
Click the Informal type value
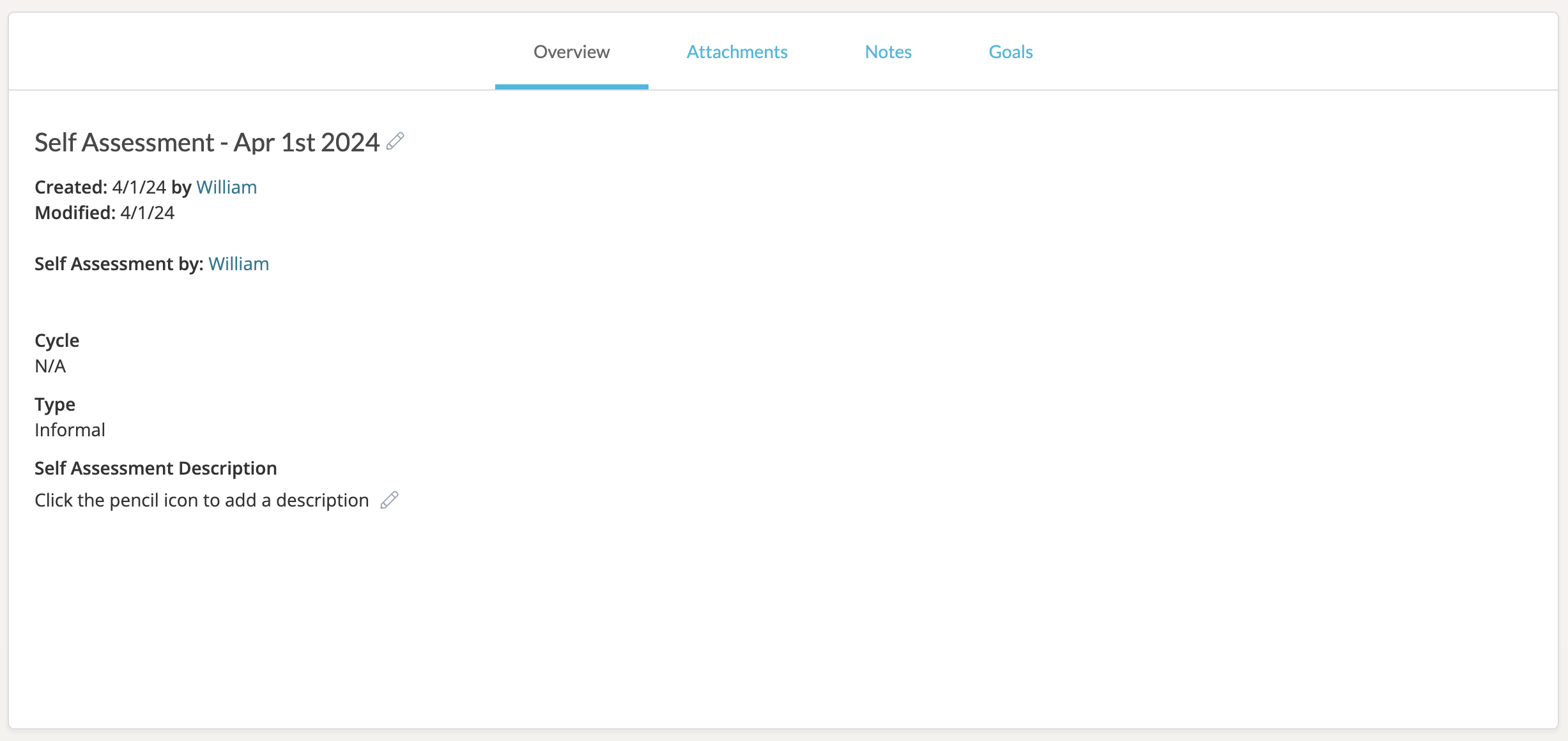pyautogui.click(x=70, y=430)
